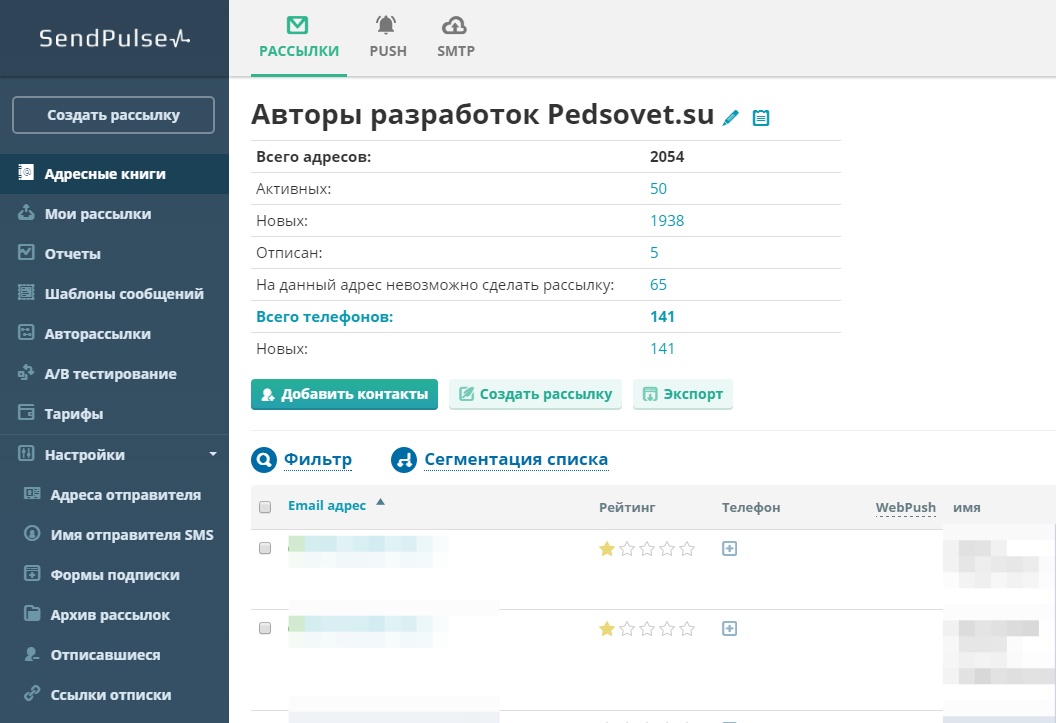Click the pencil edit icon beside title
The image size is (1056, 723).
coord(731,118)
